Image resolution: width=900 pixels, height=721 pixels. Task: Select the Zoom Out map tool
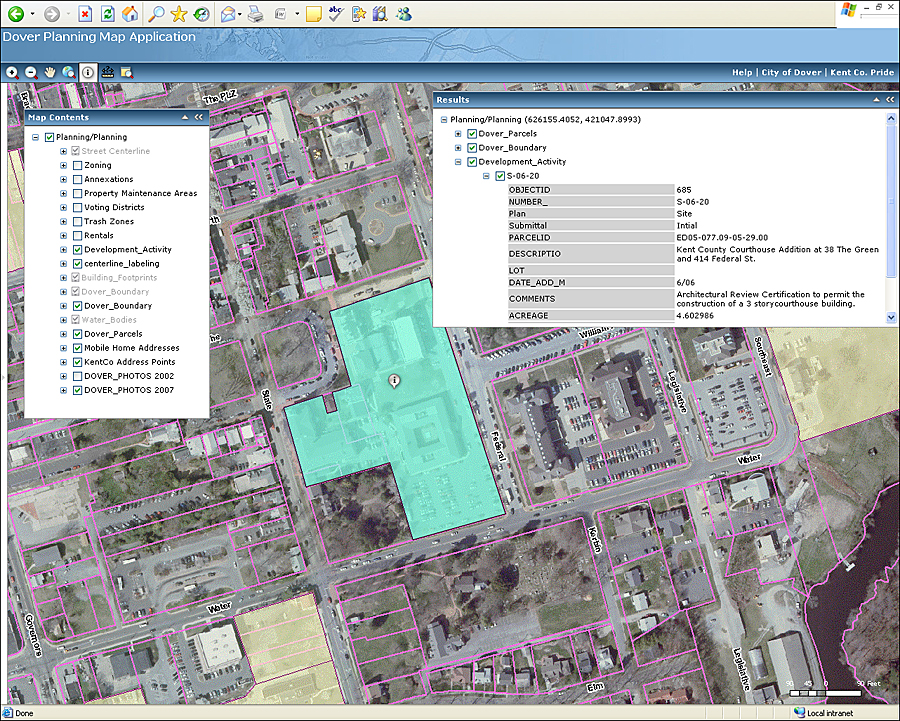[31, 73]
